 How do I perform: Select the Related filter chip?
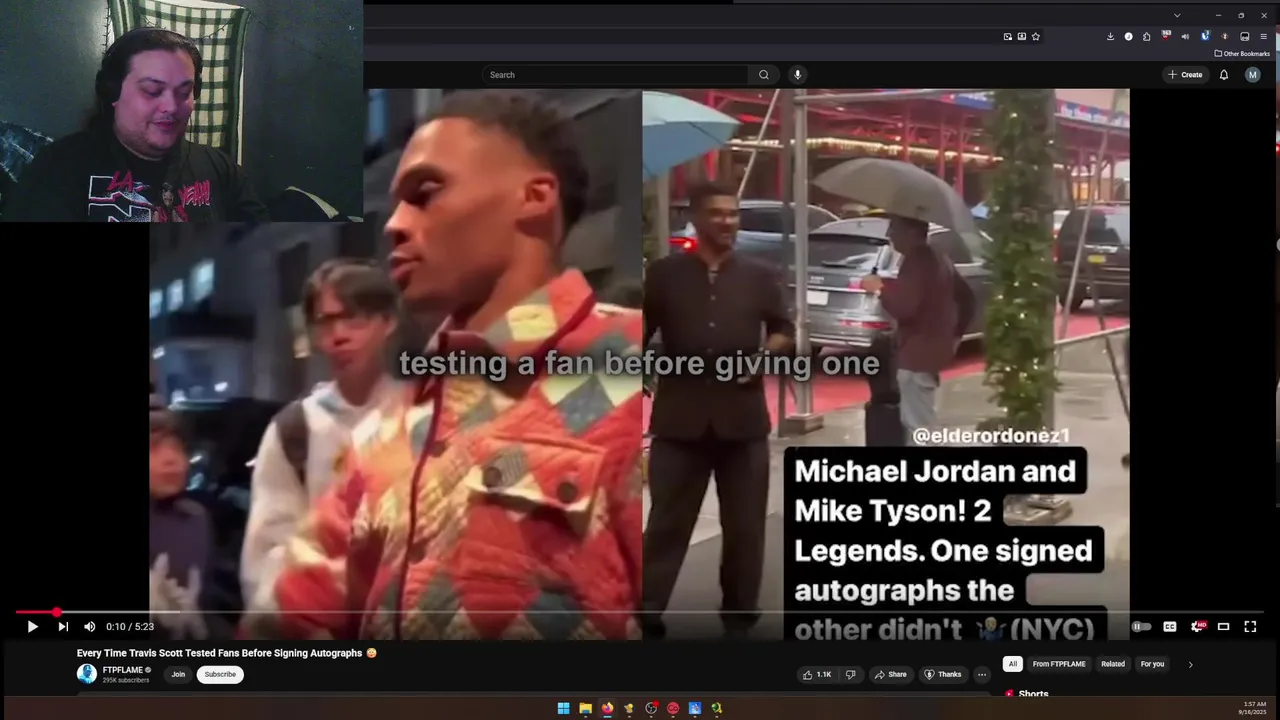[1113, 664]
